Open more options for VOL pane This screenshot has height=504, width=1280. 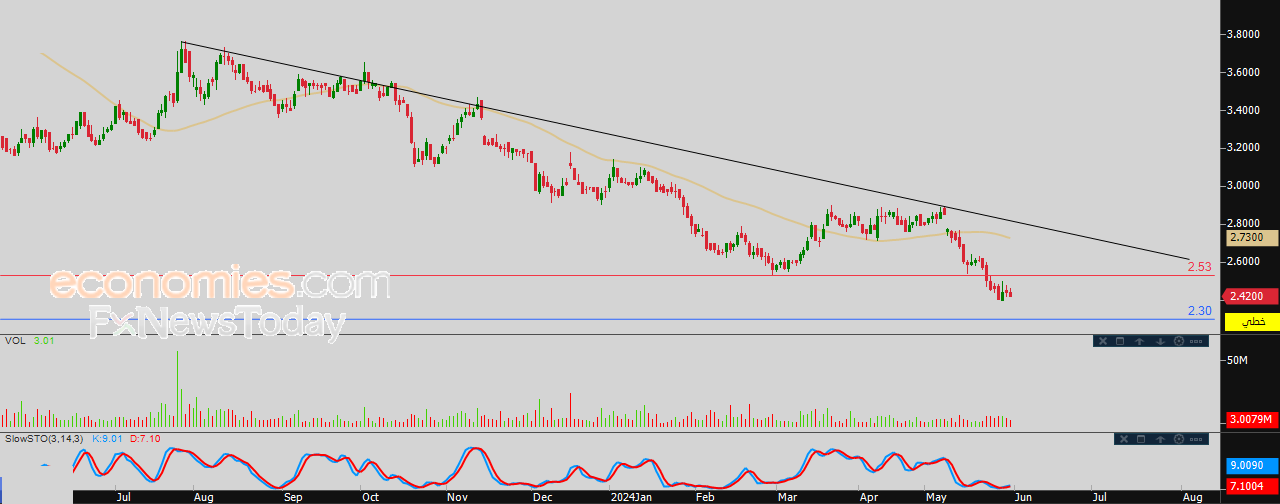[x=1196, y=341]
